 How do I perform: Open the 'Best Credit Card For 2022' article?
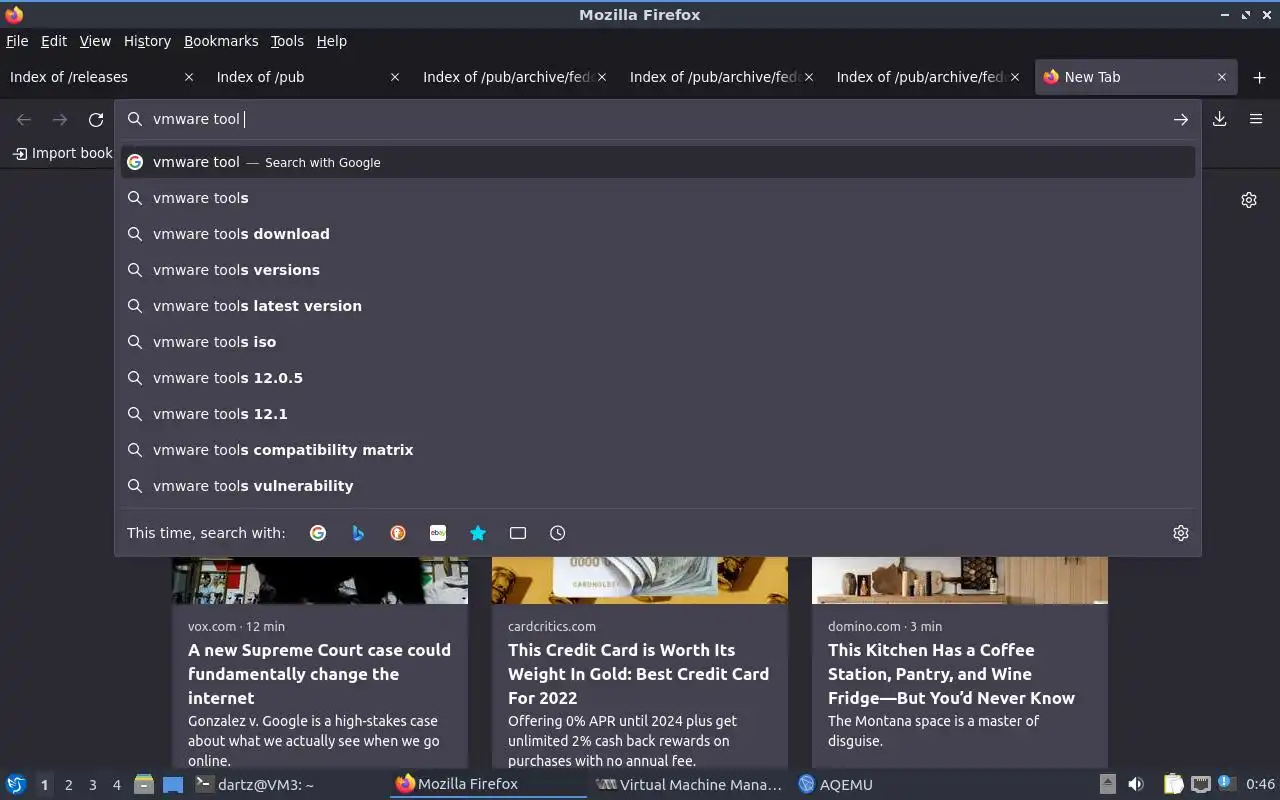pos(638,674)
